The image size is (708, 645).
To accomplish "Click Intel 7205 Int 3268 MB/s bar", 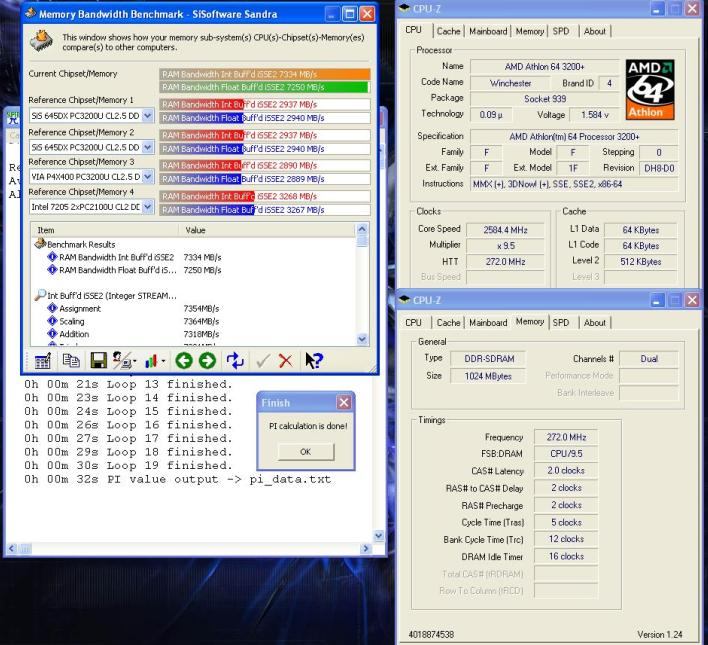I will pyautogui.click(x=265, y=196).
